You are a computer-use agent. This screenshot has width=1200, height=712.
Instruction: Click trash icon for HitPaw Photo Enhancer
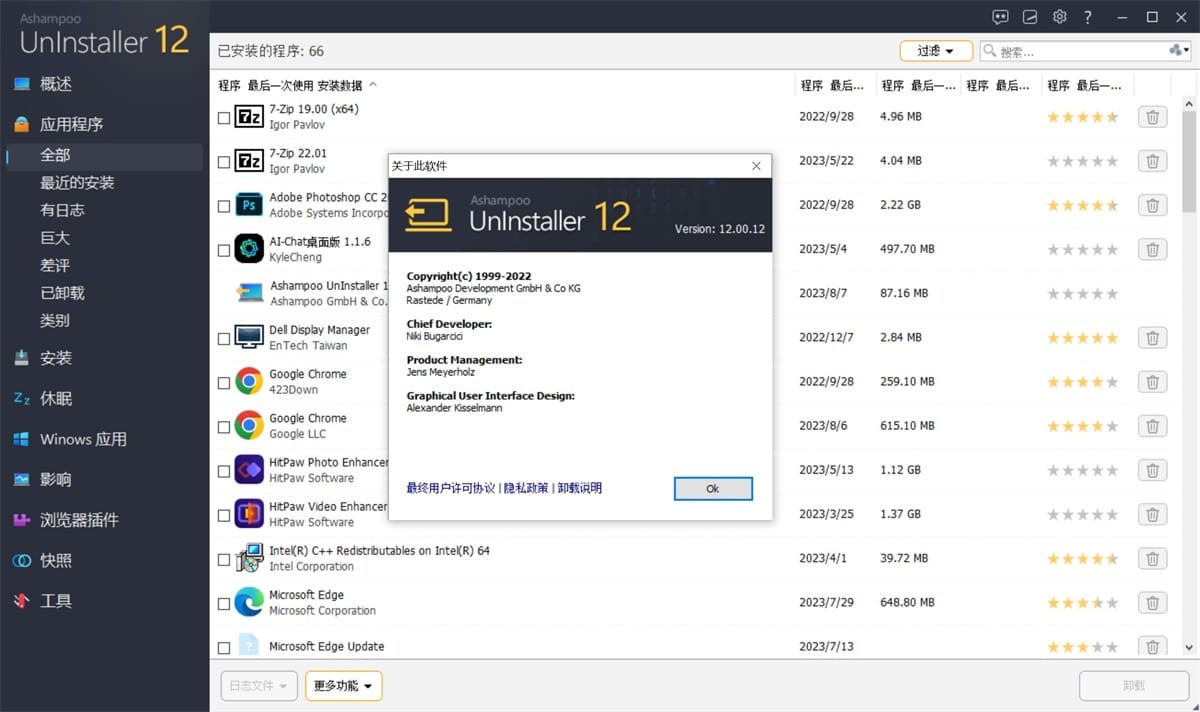click(x=1152, y=470)
